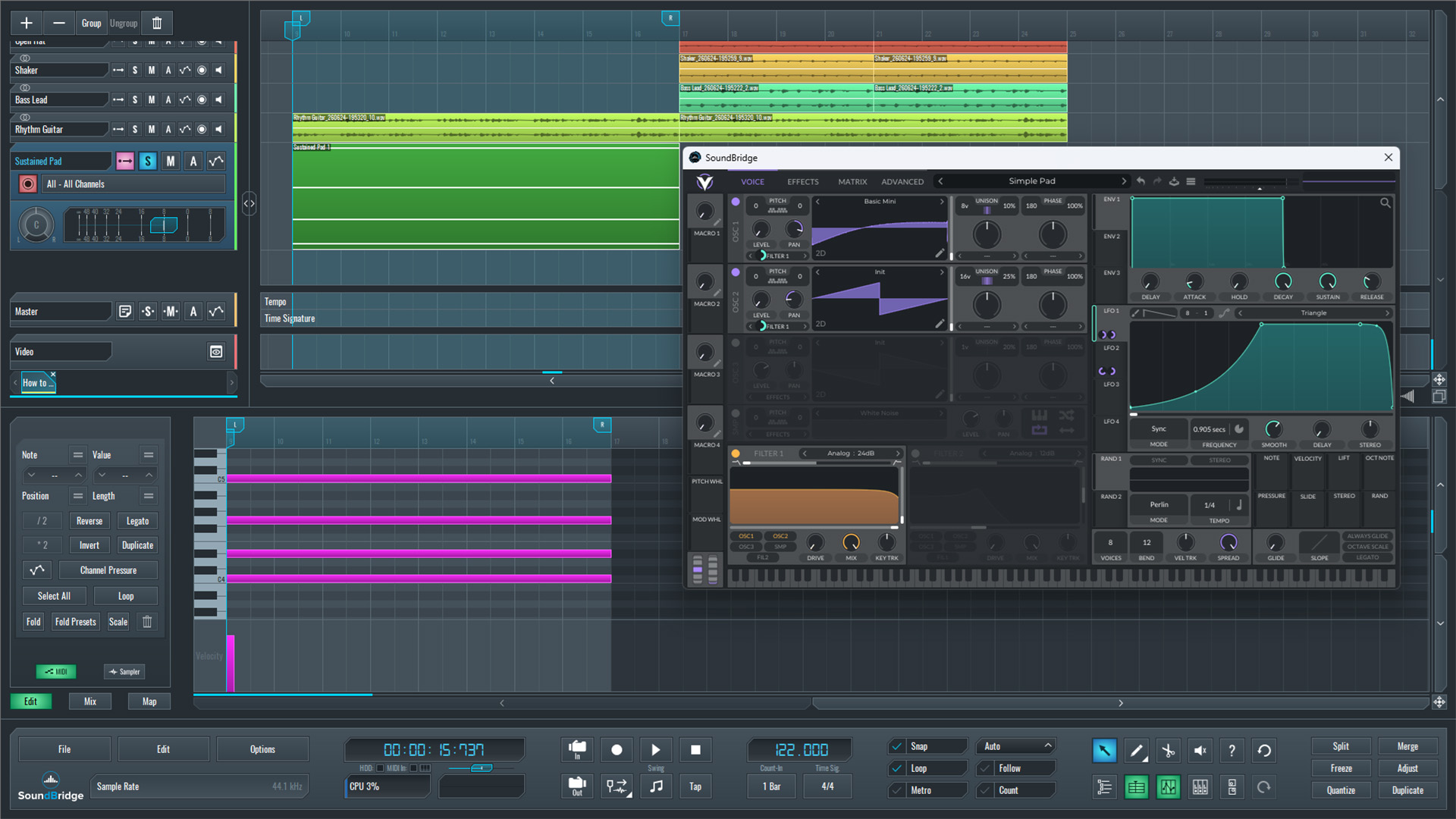Stop playback with the Stop button

695,750
